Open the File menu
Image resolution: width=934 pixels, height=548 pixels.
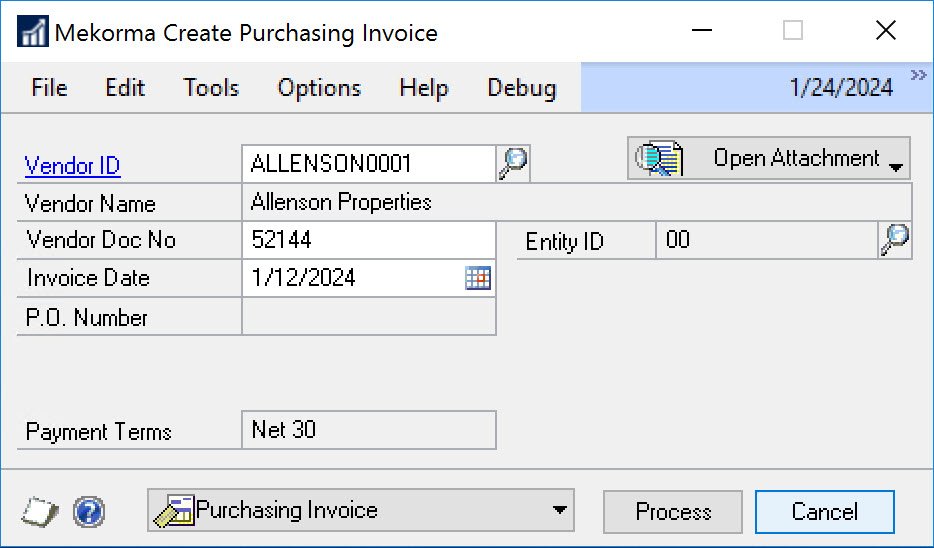tap(49, 88)
